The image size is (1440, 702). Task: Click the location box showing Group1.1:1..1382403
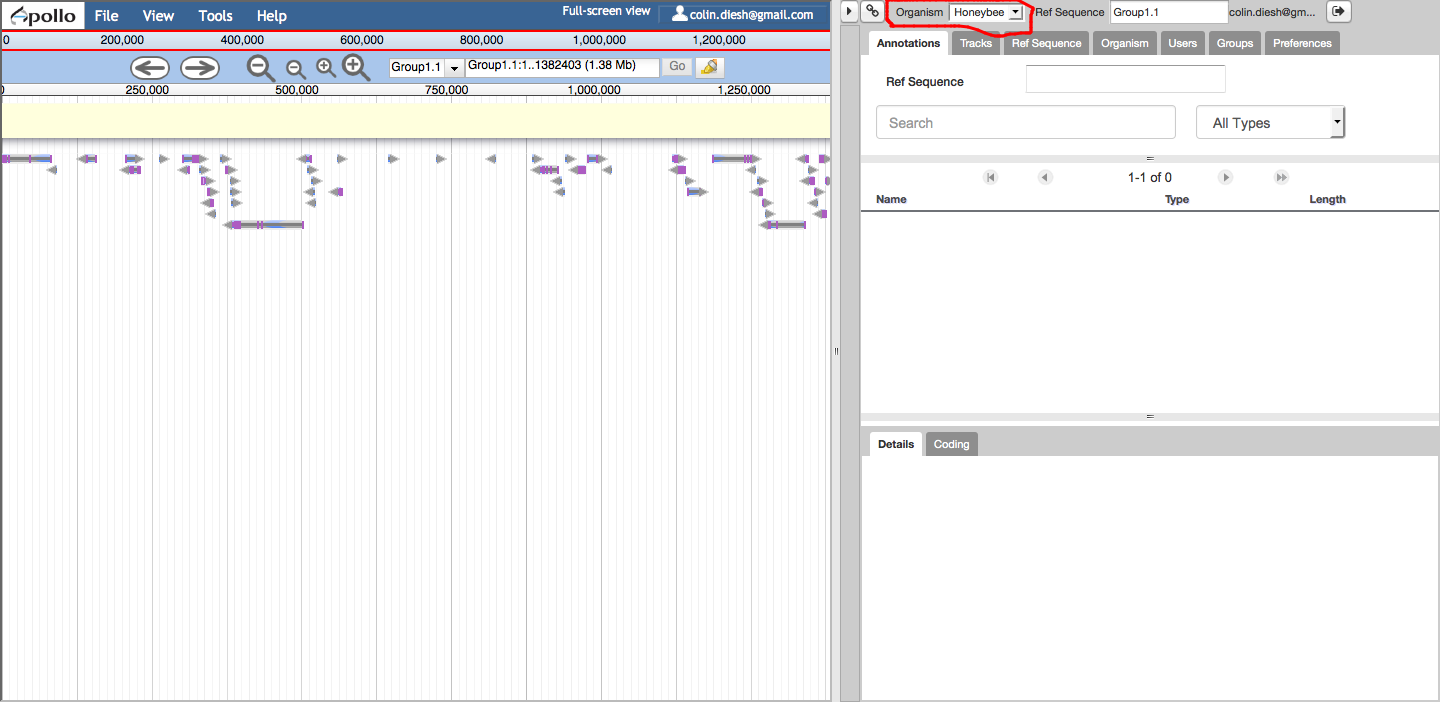tap(562, 66)
